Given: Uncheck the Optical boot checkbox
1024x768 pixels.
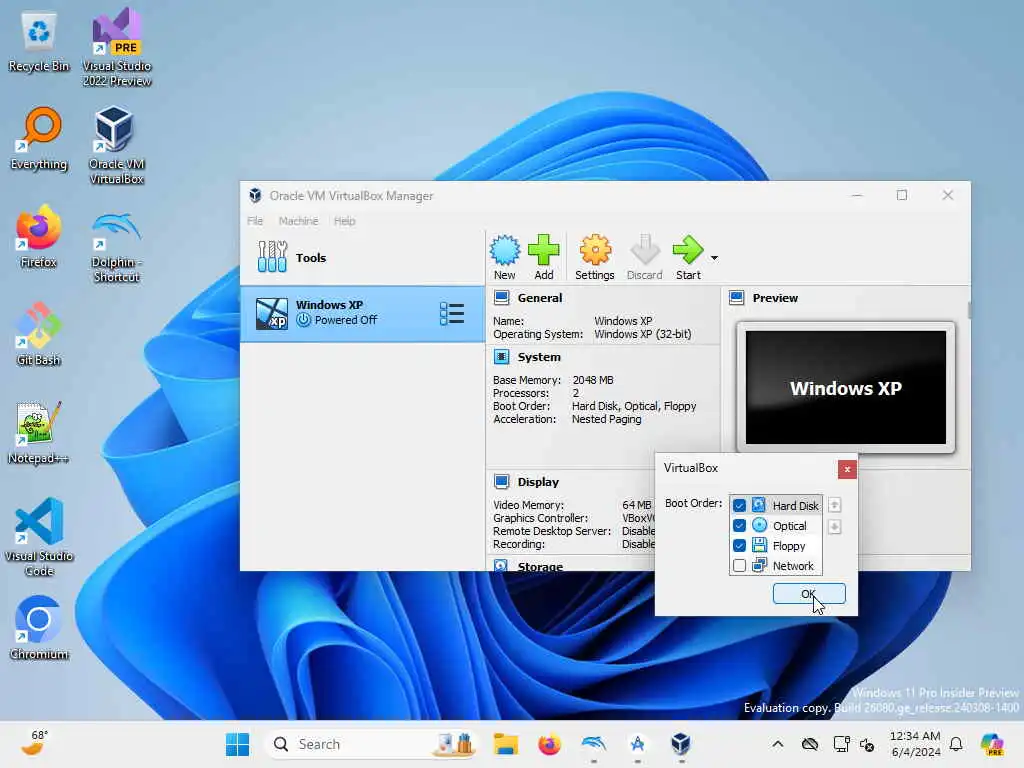Looking at the screenshot, I should coord(739,526).
